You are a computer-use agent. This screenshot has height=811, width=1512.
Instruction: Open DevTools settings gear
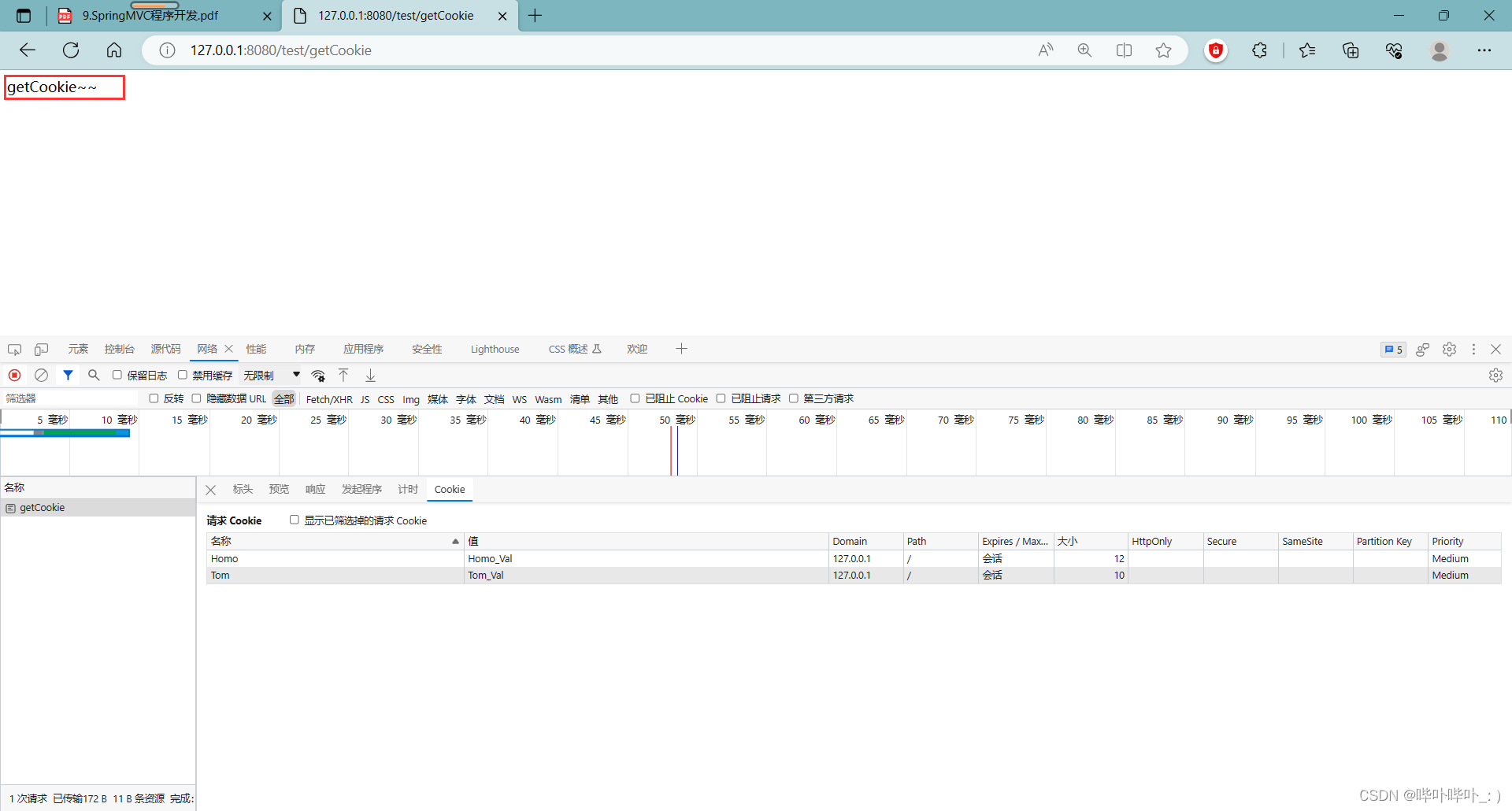coord(1449,350)
